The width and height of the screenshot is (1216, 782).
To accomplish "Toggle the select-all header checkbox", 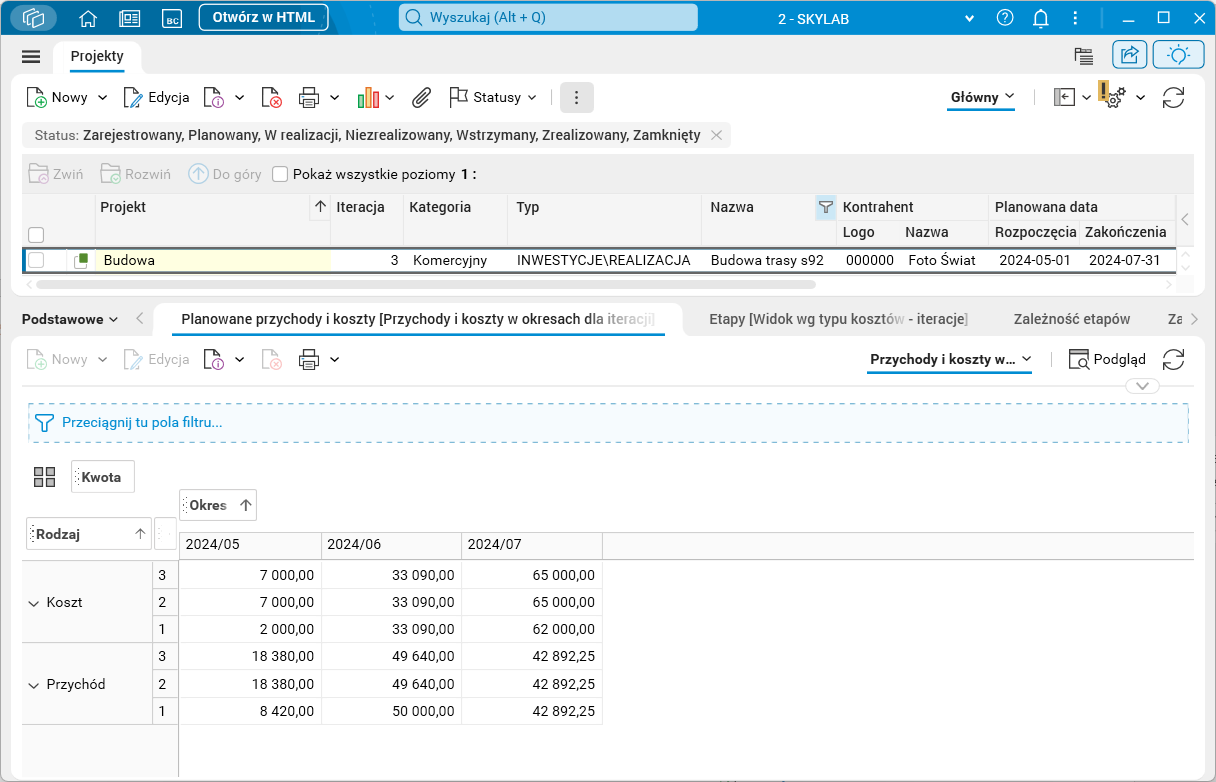I will pos(36,235).
